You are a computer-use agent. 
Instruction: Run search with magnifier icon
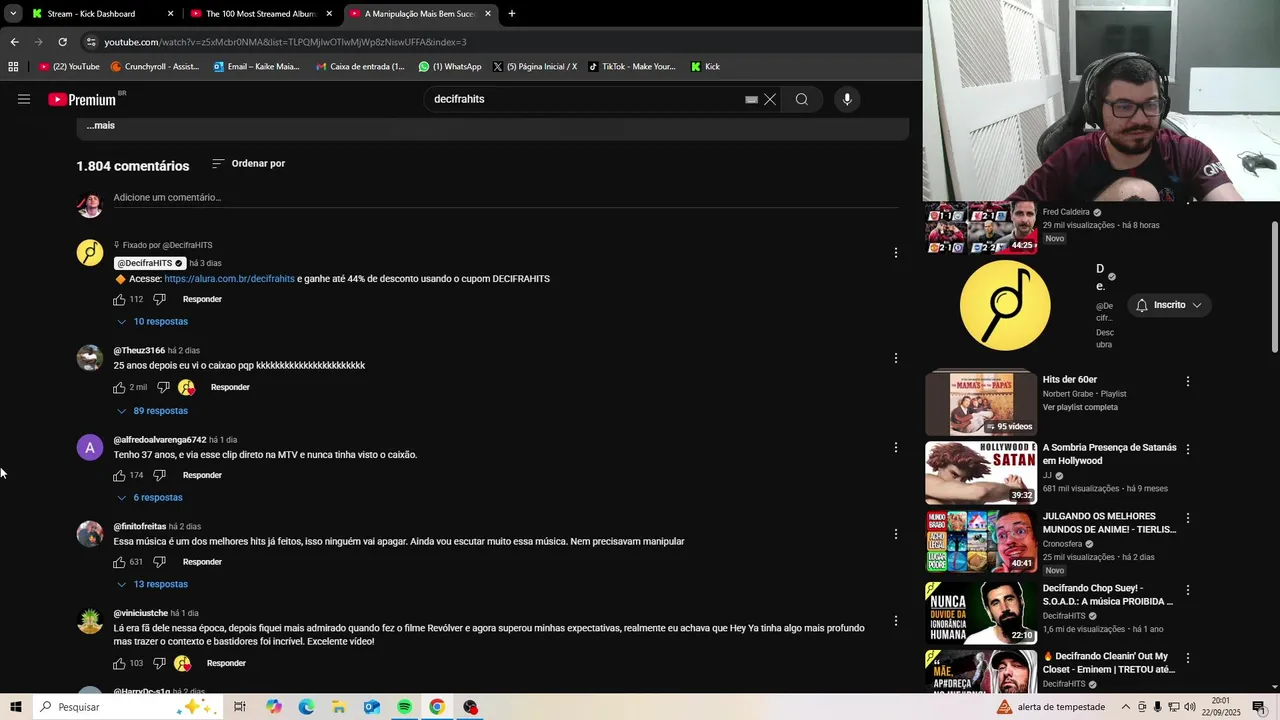click(x=802, y=99)
